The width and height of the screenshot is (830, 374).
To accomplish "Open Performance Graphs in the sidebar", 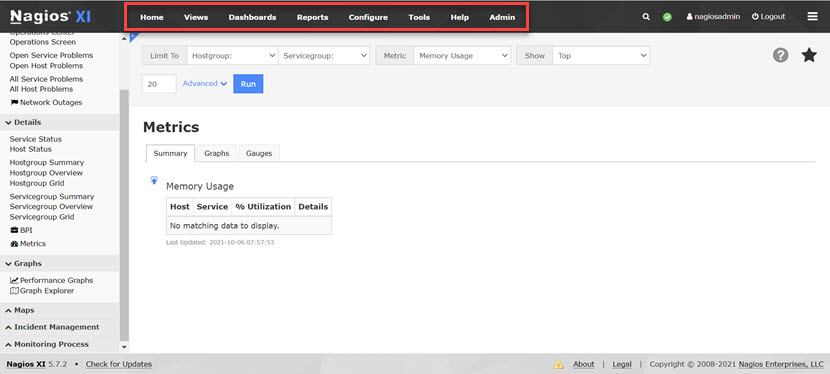I will tap(51, 280).
